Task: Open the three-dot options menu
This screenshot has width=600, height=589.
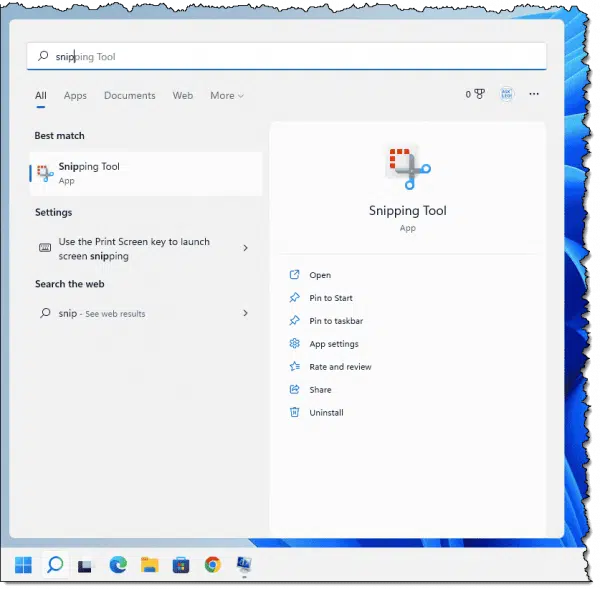Action: point(534,94)
